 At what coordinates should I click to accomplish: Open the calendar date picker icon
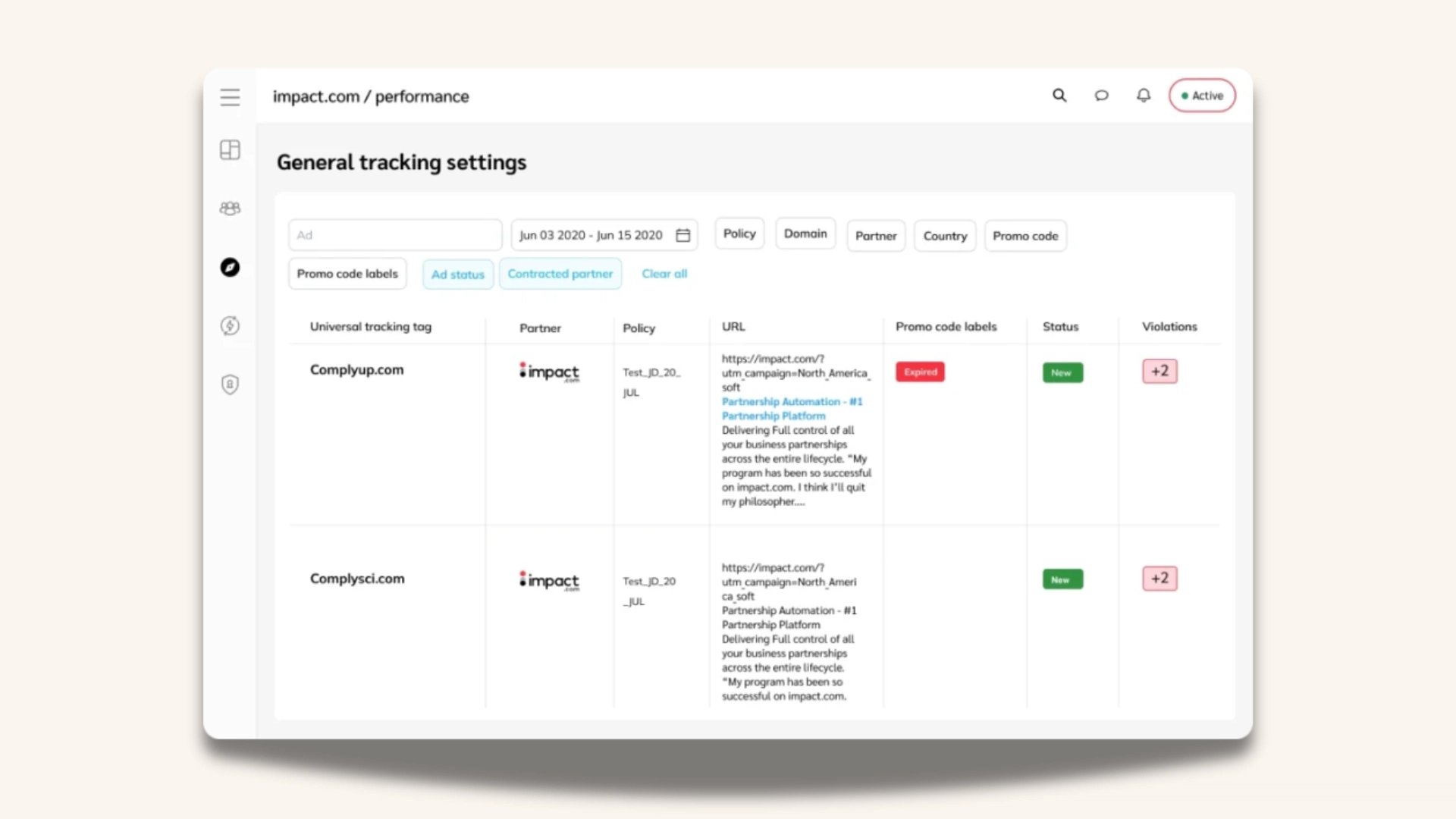pyautogui.click(x=682, y=235)
